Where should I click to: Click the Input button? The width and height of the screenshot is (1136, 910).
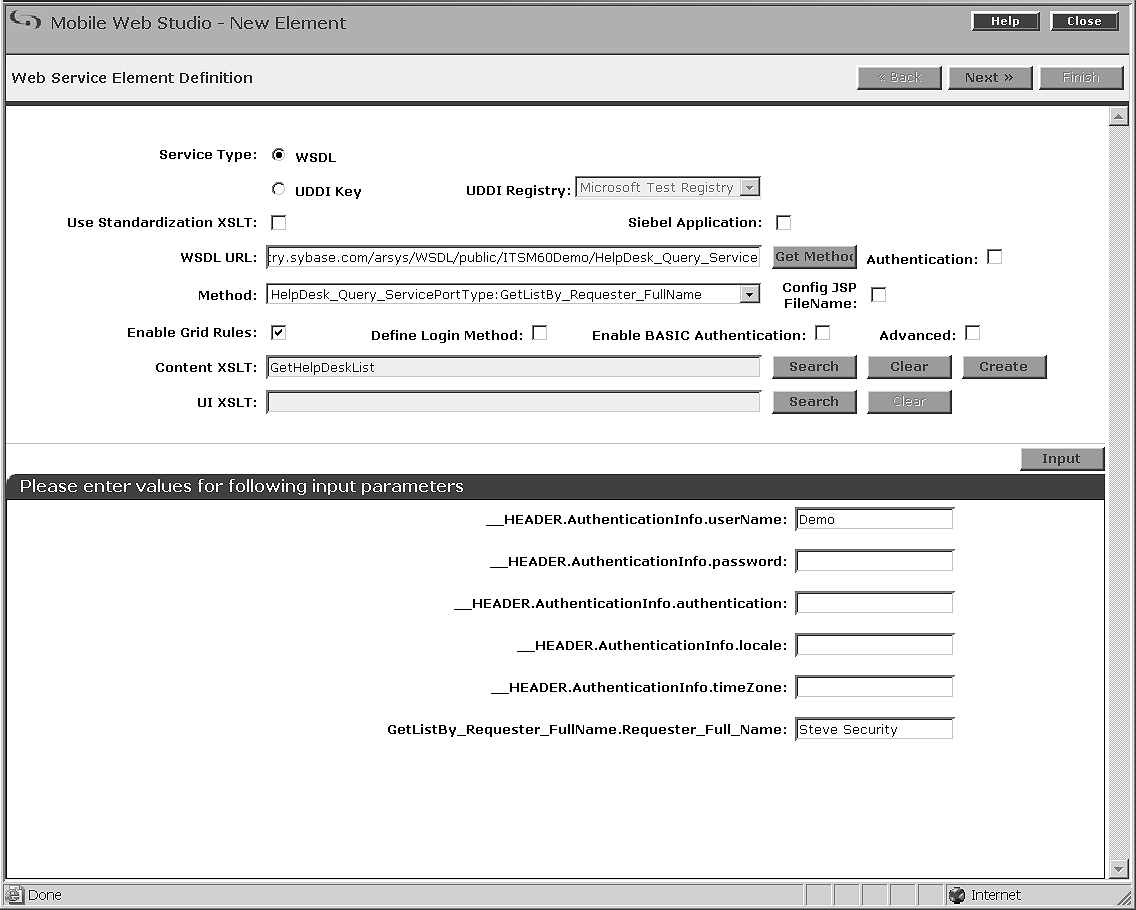coord(1062,459)
